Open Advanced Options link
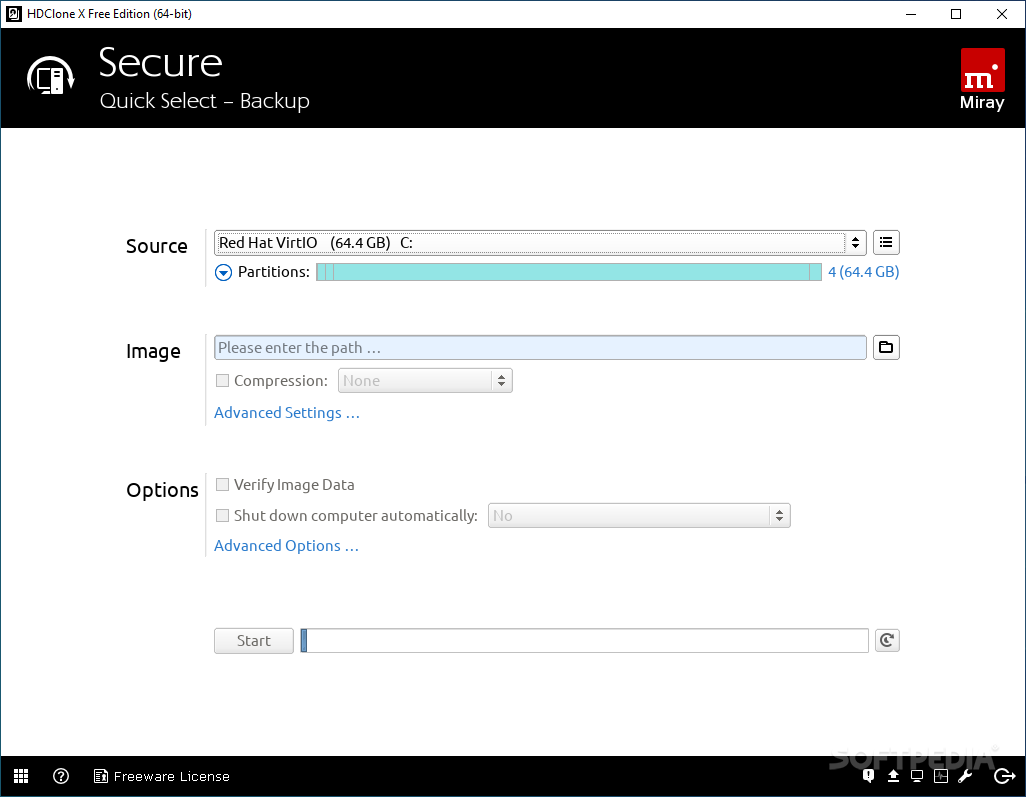The height and width of the screenshot is (797, 1026). (x=286, y=546)
